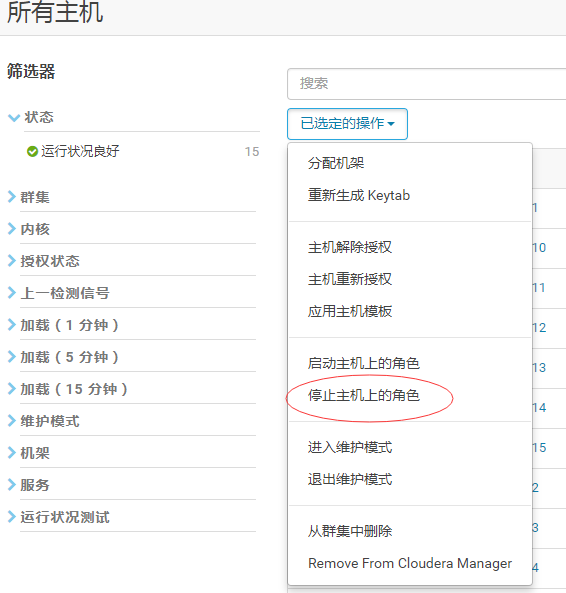This screenshot has height=593, width=566.
Task: Expand the 内核 filter chevron
Action: (12, 229)
